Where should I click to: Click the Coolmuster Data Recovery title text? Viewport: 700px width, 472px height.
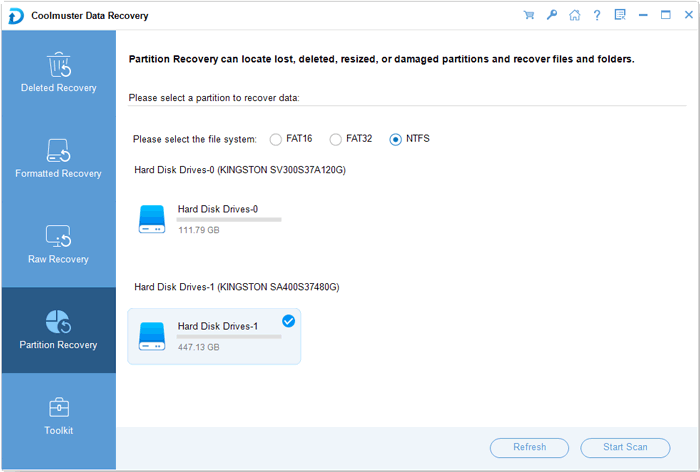(90, 16)
